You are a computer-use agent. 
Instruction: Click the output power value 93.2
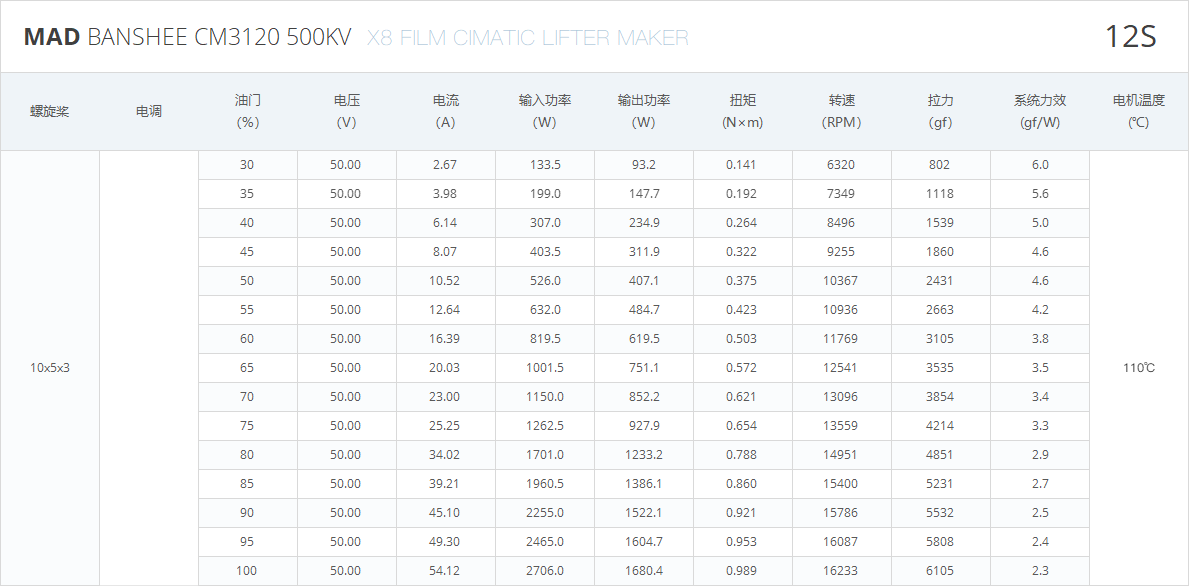coord(644,165)
